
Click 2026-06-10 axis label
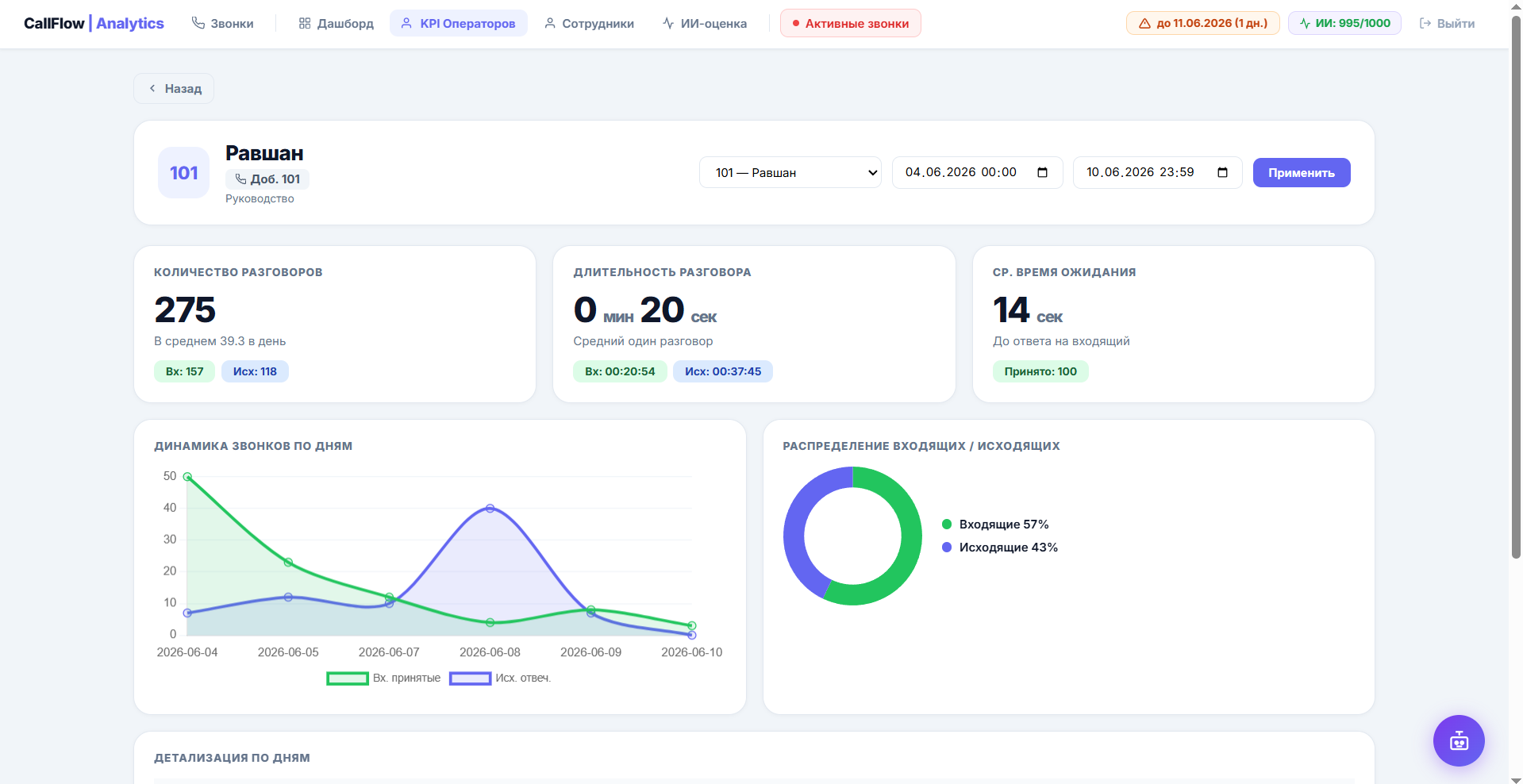pyautogui.click(x=692, y=652)
